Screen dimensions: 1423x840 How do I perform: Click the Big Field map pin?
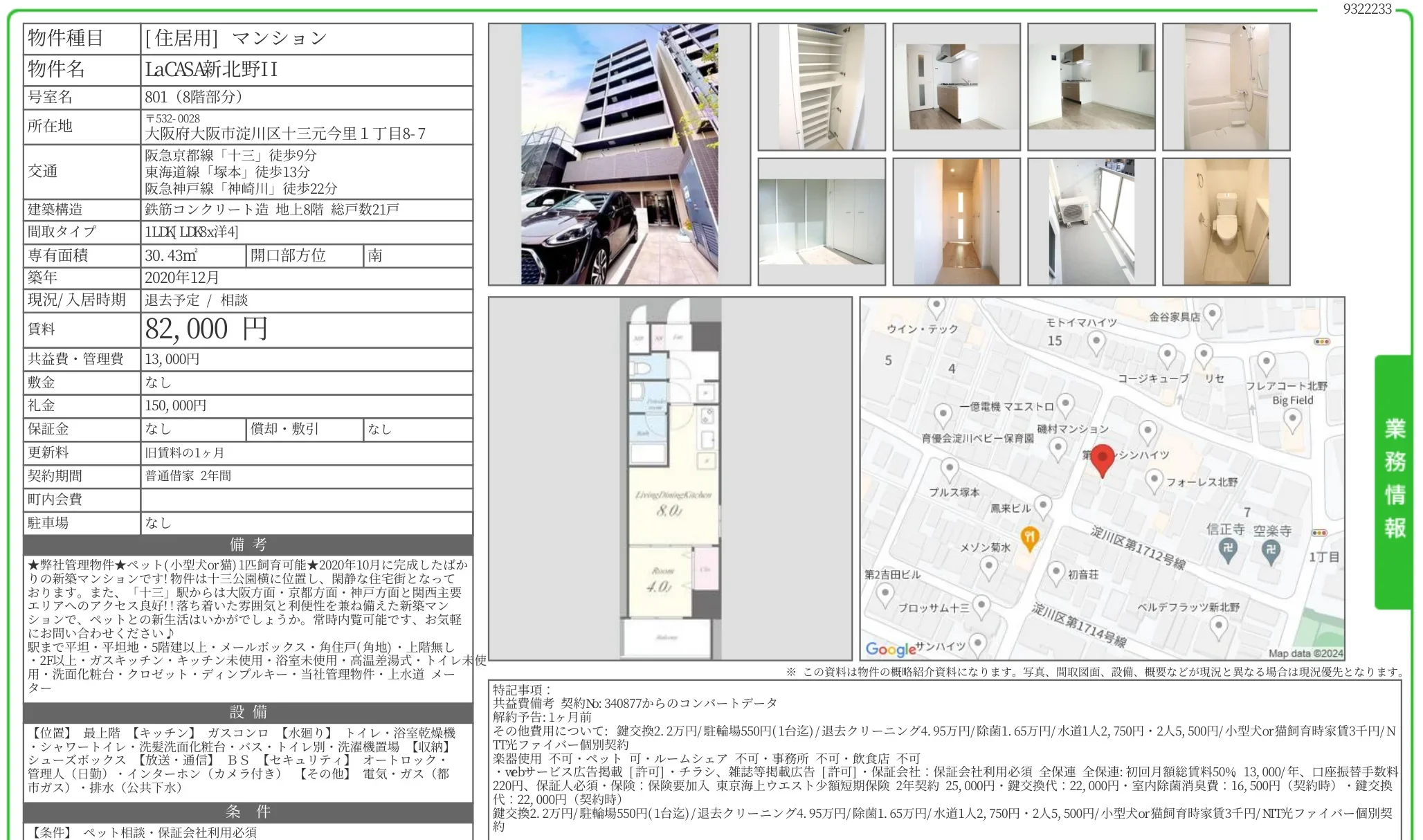coord(1291,419)
